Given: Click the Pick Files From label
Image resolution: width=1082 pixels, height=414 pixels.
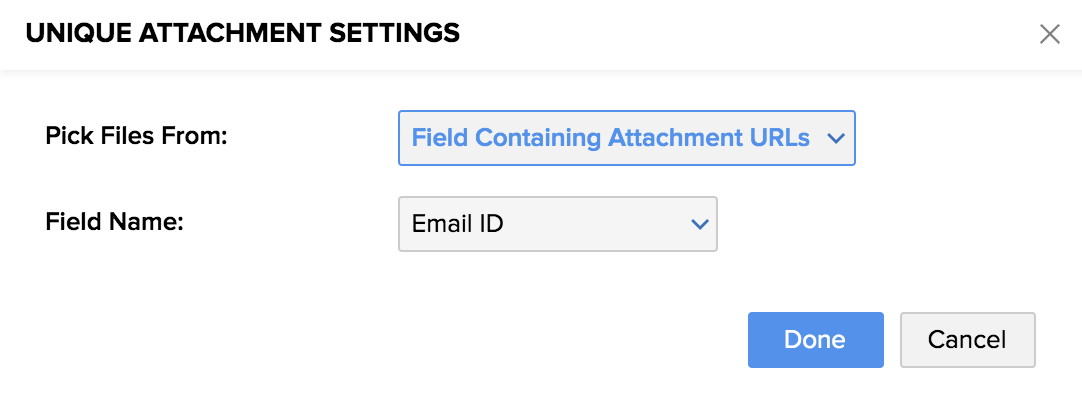Looking at the screenshot, I should [137, 135].
